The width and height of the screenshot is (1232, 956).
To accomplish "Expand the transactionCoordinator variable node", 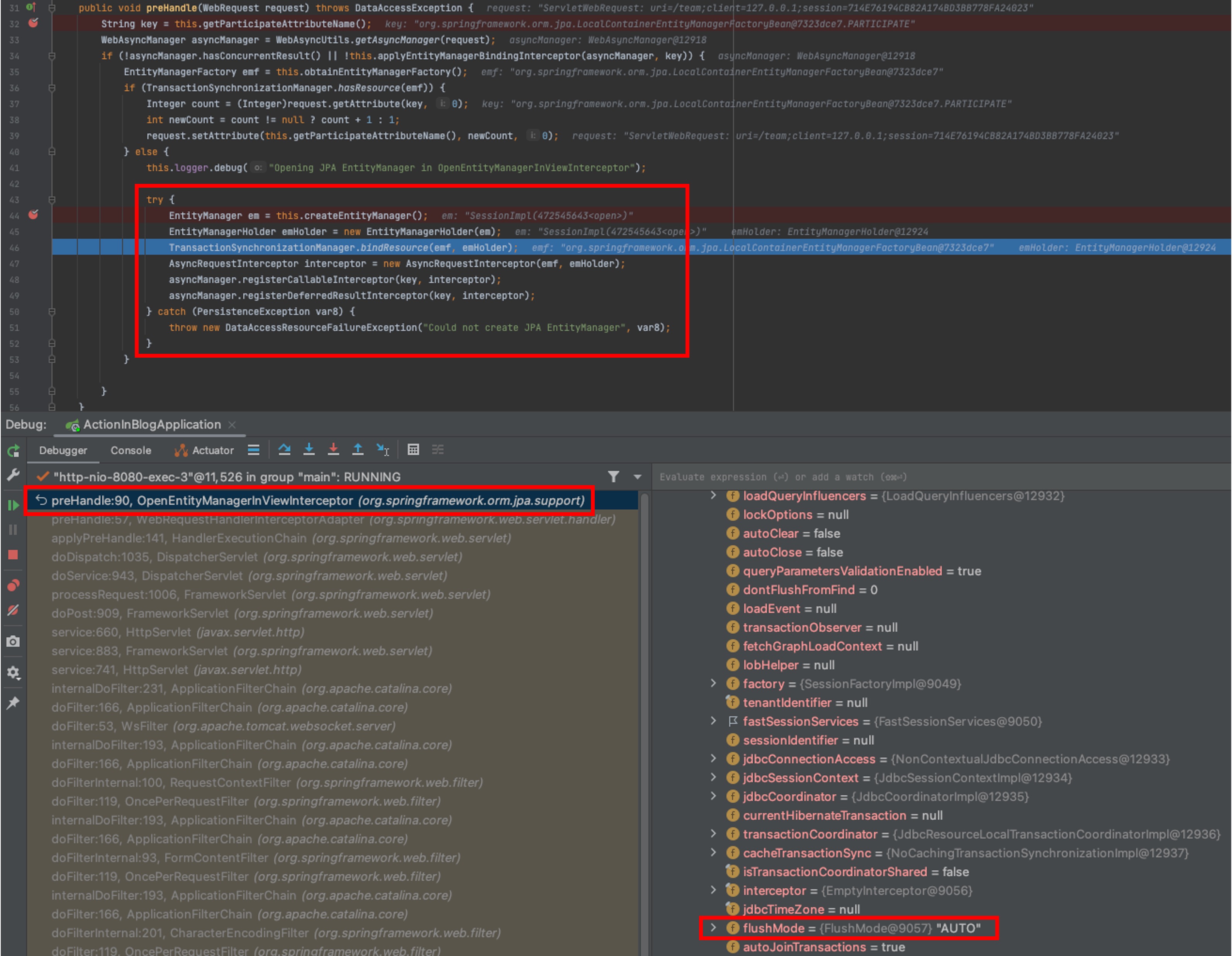I will point(714,834).
